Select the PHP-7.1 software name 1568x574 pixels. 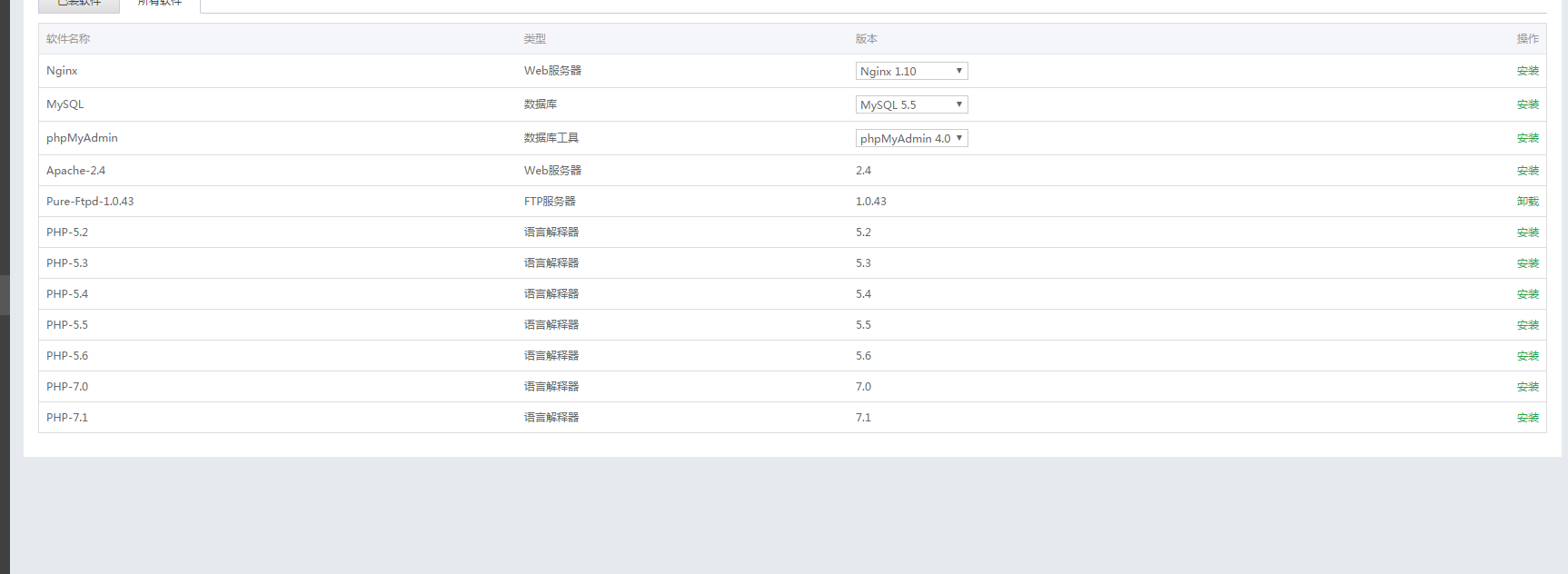tap(67, 418)
